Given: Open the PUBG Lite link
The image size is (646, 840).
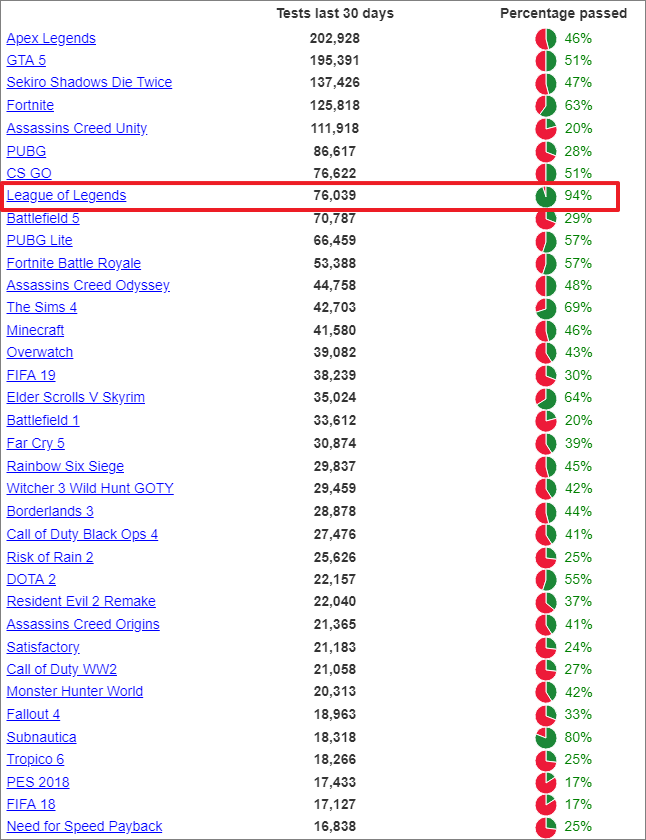Looking at the screenshot, I should tap(39, 241).
